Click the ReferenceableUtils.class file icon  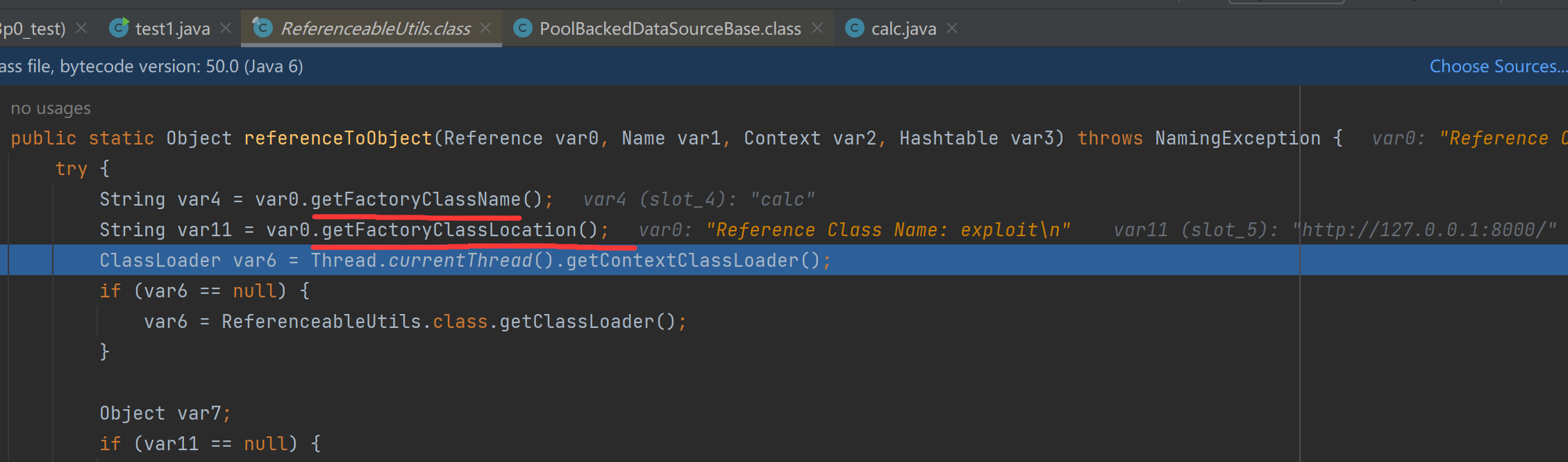(262, 28)
